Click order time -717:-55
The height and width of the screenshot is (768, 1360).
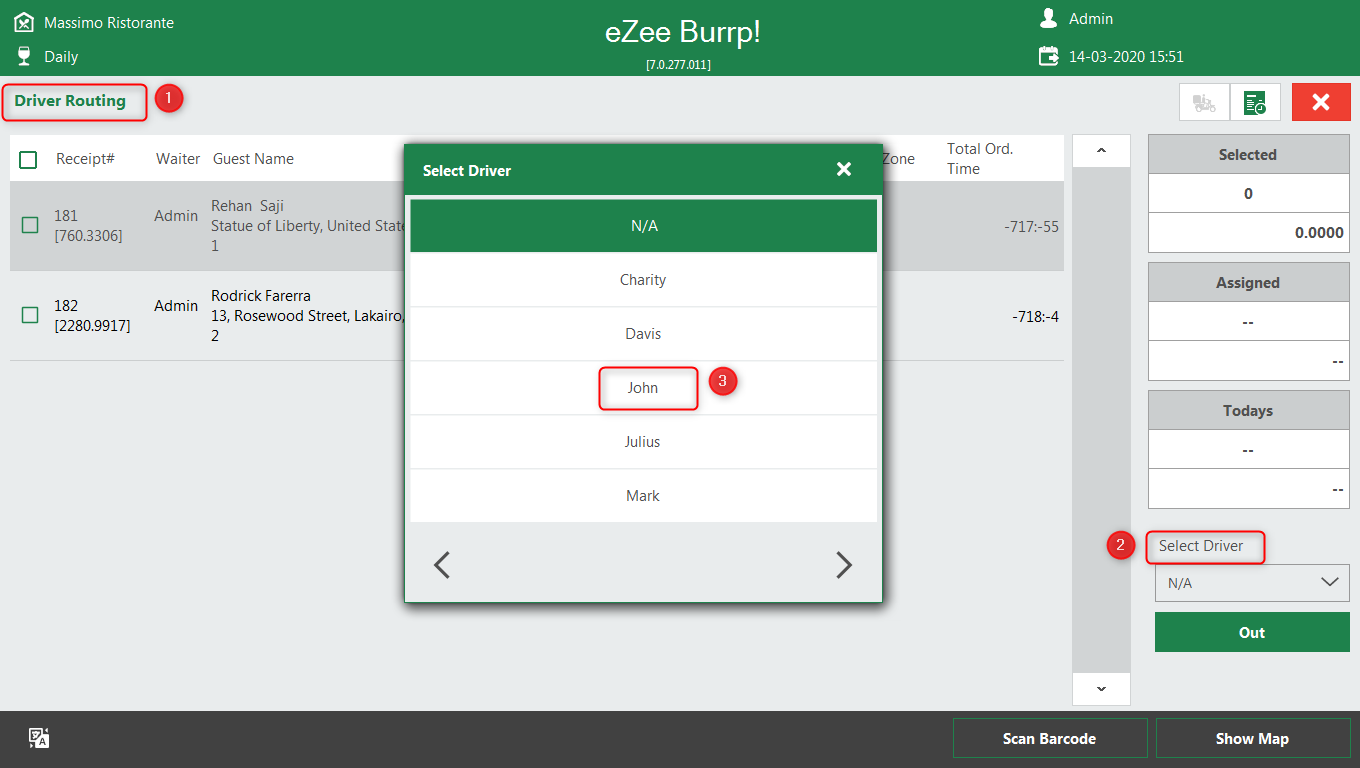click(x=1031, y=227)
